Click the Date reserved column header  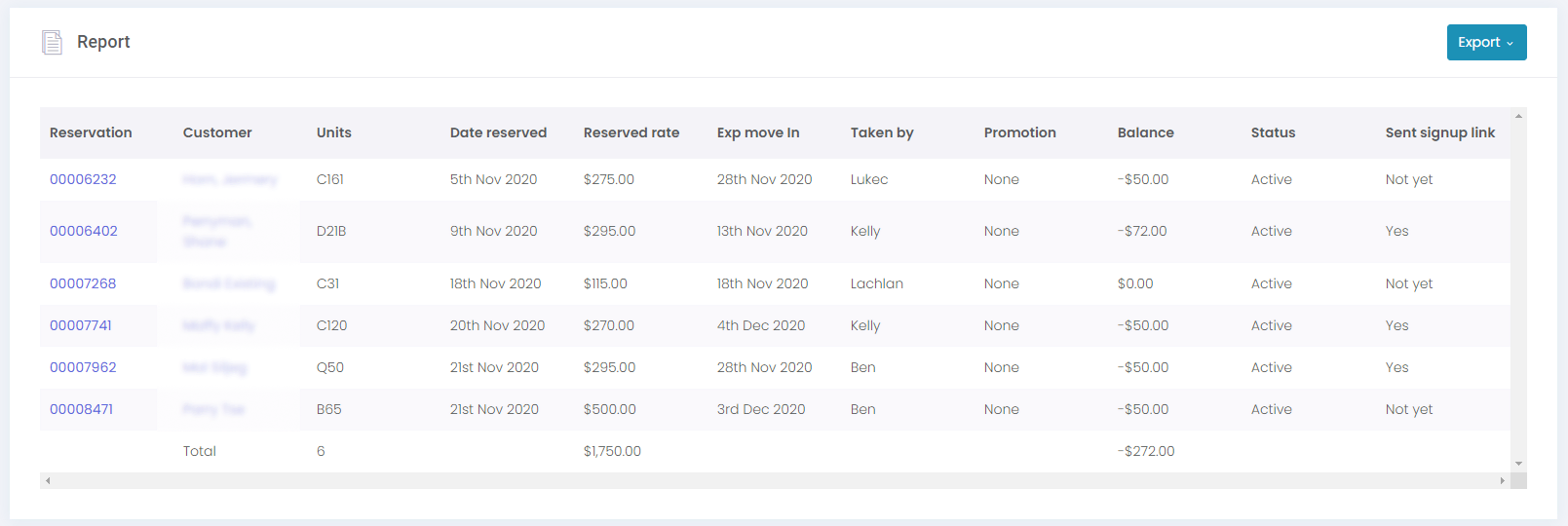(x=498, y=132)
